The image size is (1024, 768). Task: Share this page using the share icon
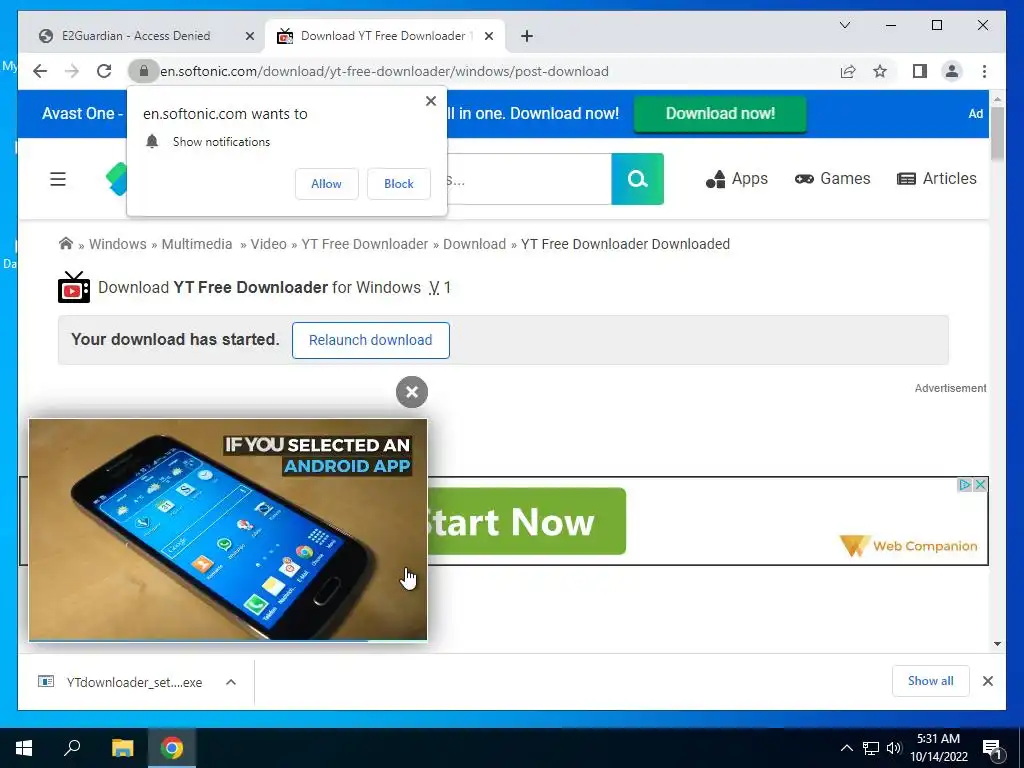[848, 71]
